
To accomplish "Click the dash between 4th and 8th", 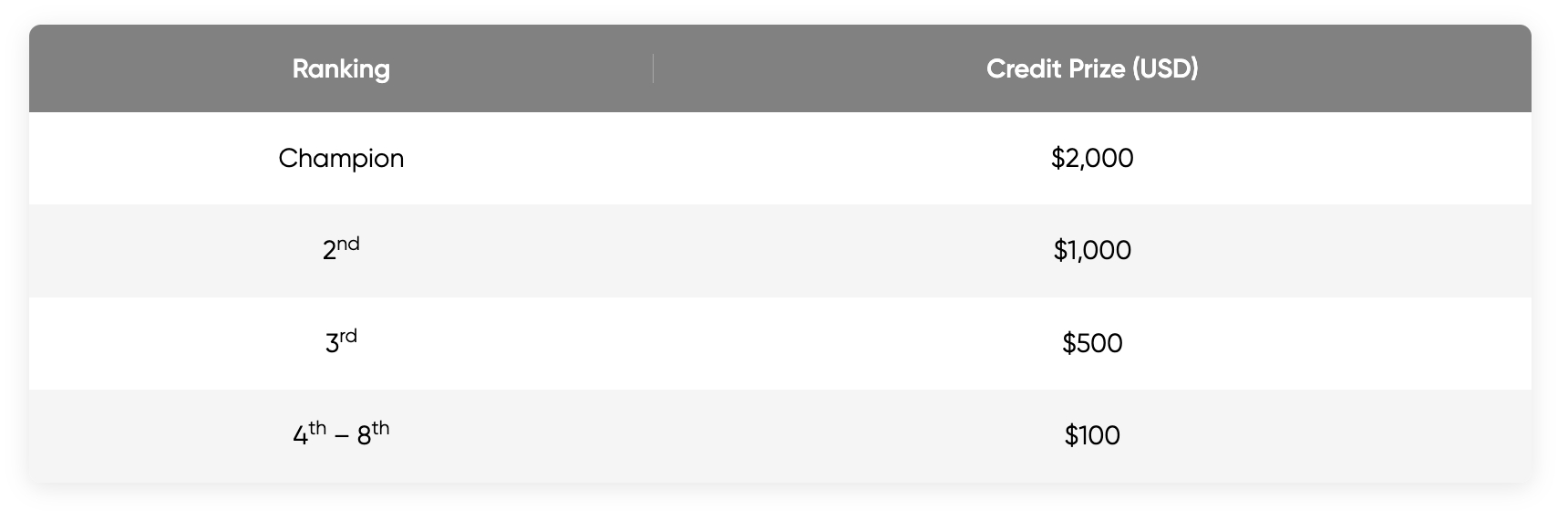I will pos(341,437).
